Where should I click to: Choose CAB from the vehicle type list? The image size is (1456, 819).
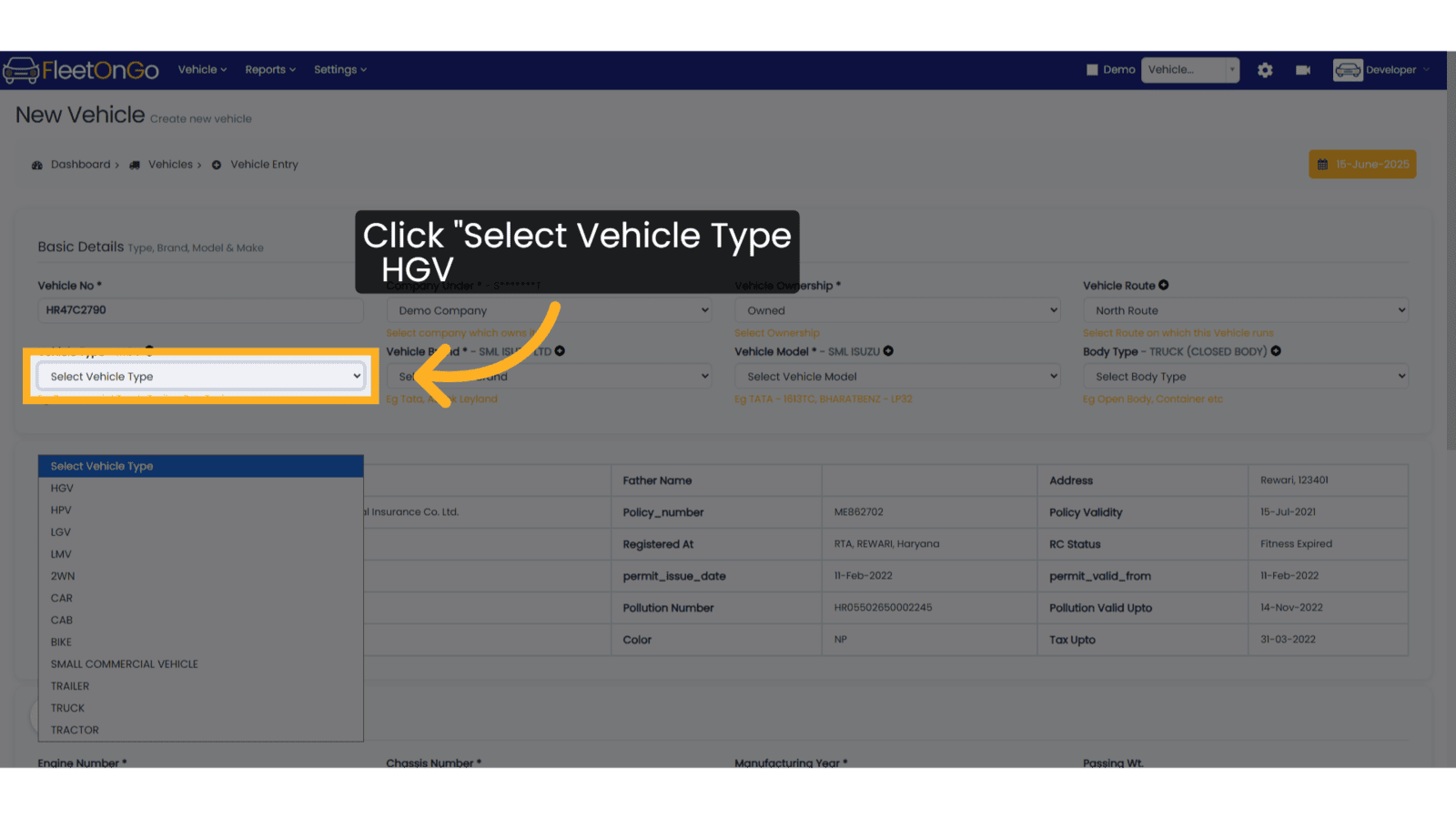click(200, 621)
